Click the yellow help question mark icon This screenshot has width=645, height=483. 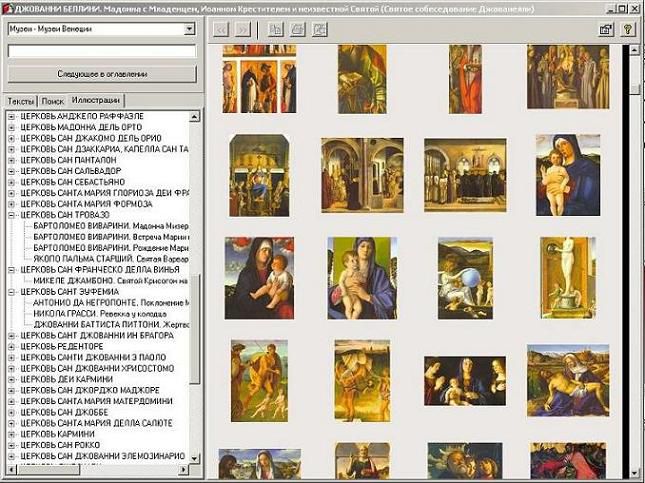tap(628, 30)
